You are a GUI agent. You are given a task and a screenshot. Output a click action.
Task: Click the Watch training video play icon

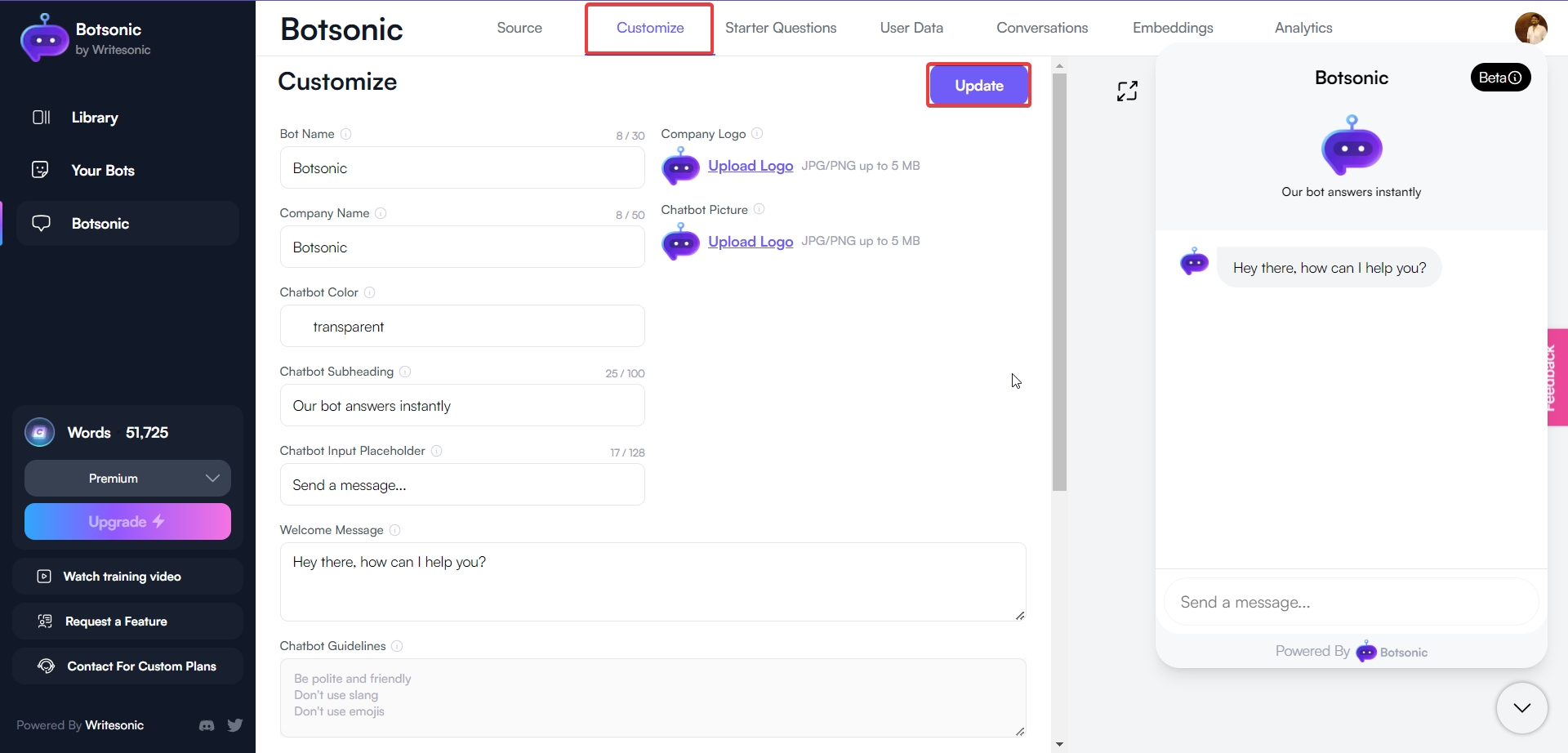tap(44, 577)
